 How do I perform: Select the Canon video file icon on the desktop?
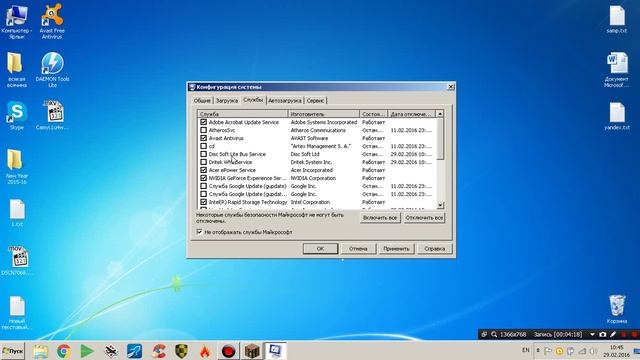pos(52,116)
